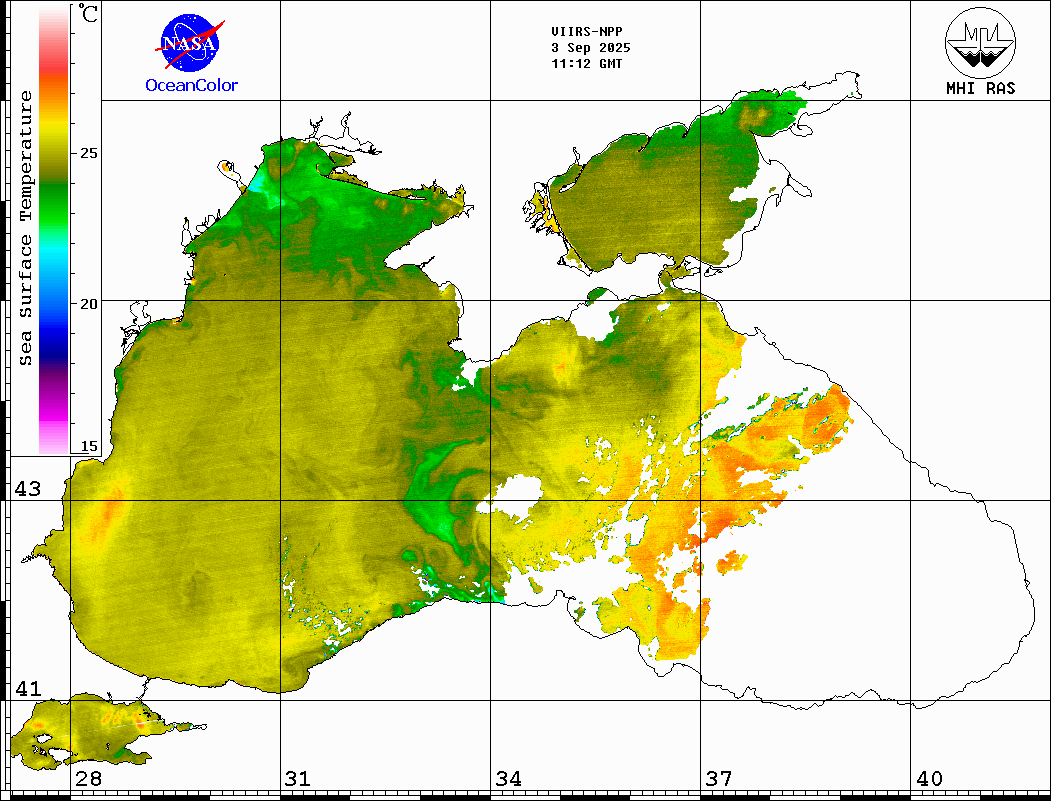Click the NASA meatball logo
This screenshot has height=801, width=1051.
[x=190, y=42]
